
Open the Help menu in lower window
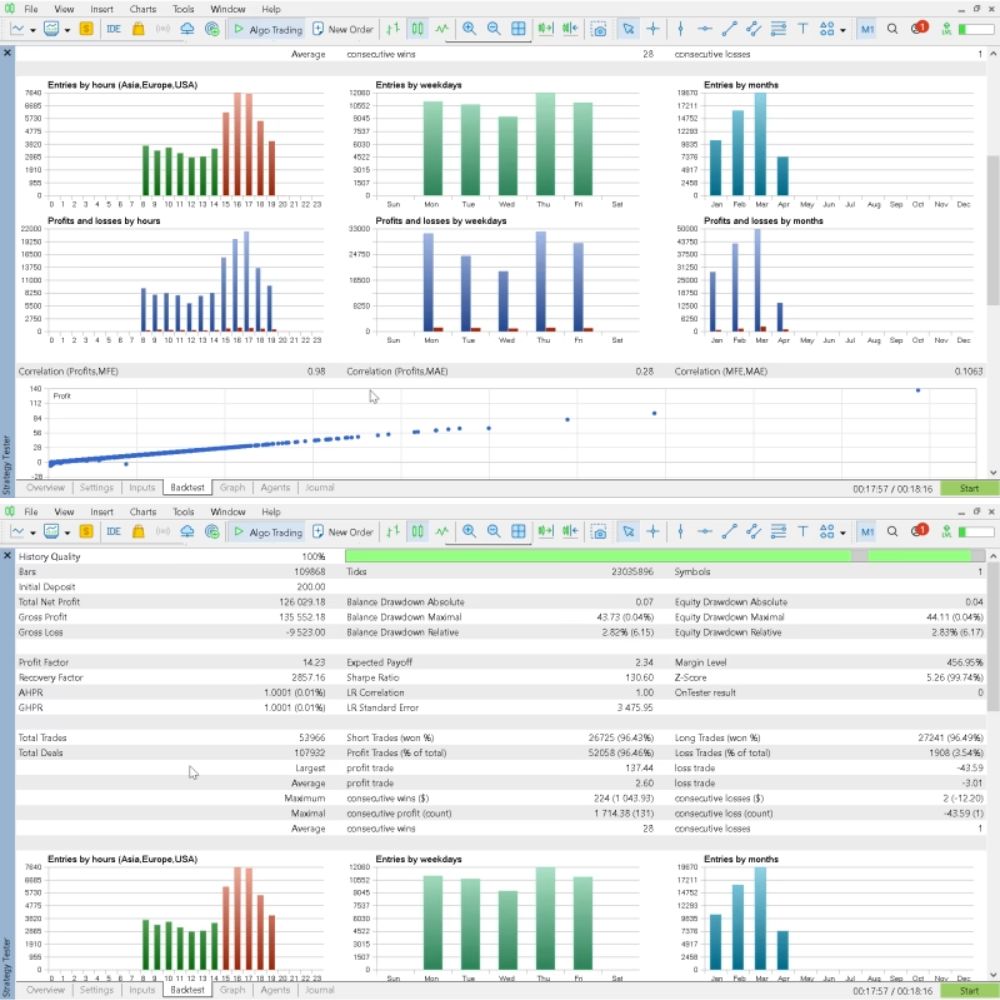click(x=270, y=511)
